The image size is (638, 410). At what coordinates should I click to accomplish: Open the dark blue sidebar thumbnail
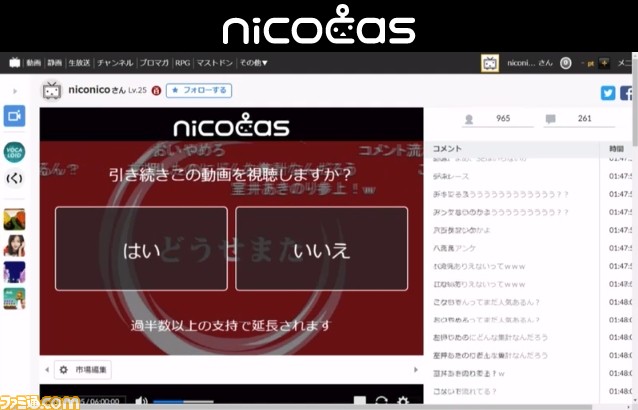pyautogui.click(x=14, y=272)
